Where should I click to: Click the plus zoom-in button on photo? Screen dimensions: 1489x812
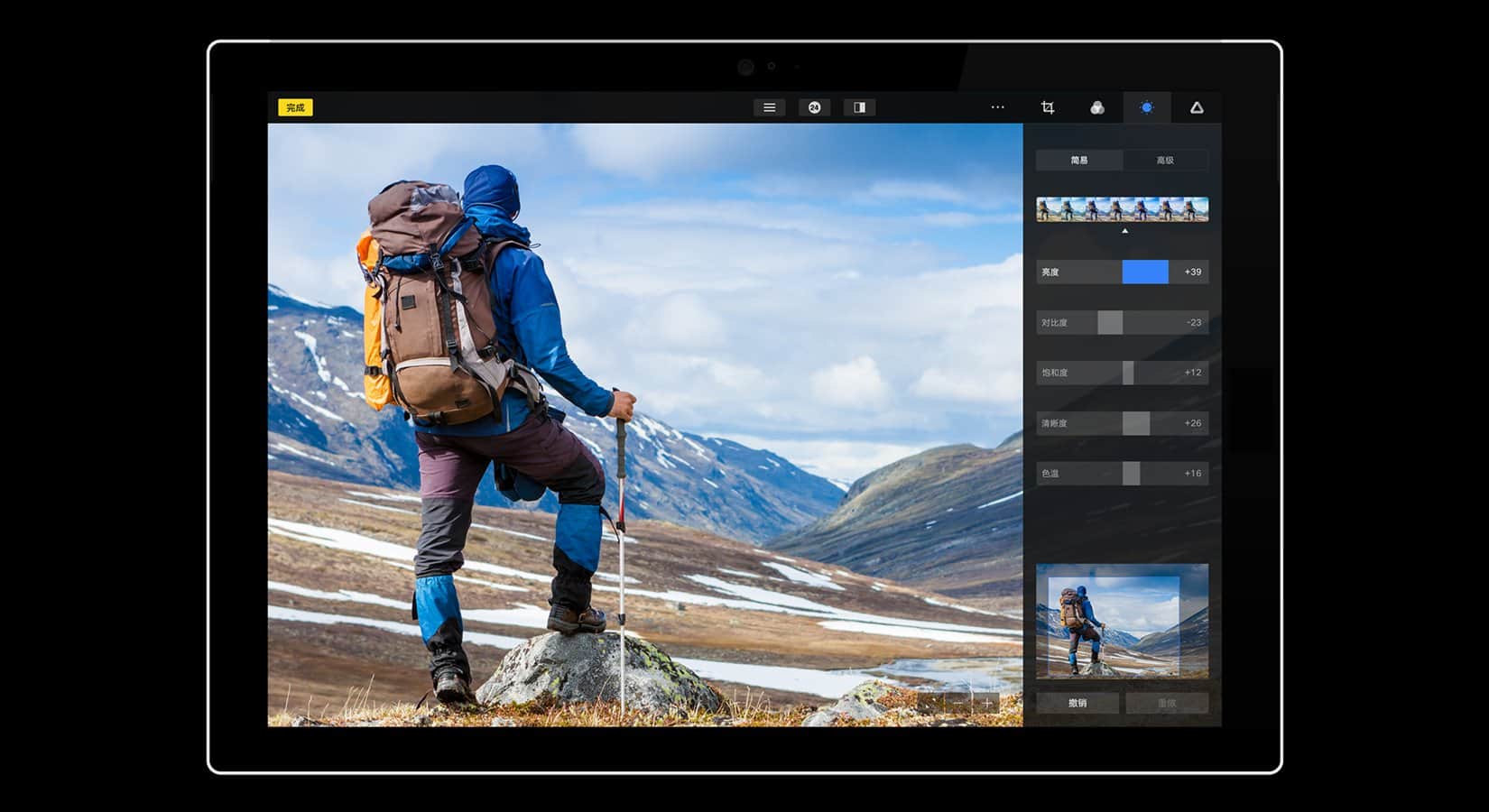[x=987, y=703]
